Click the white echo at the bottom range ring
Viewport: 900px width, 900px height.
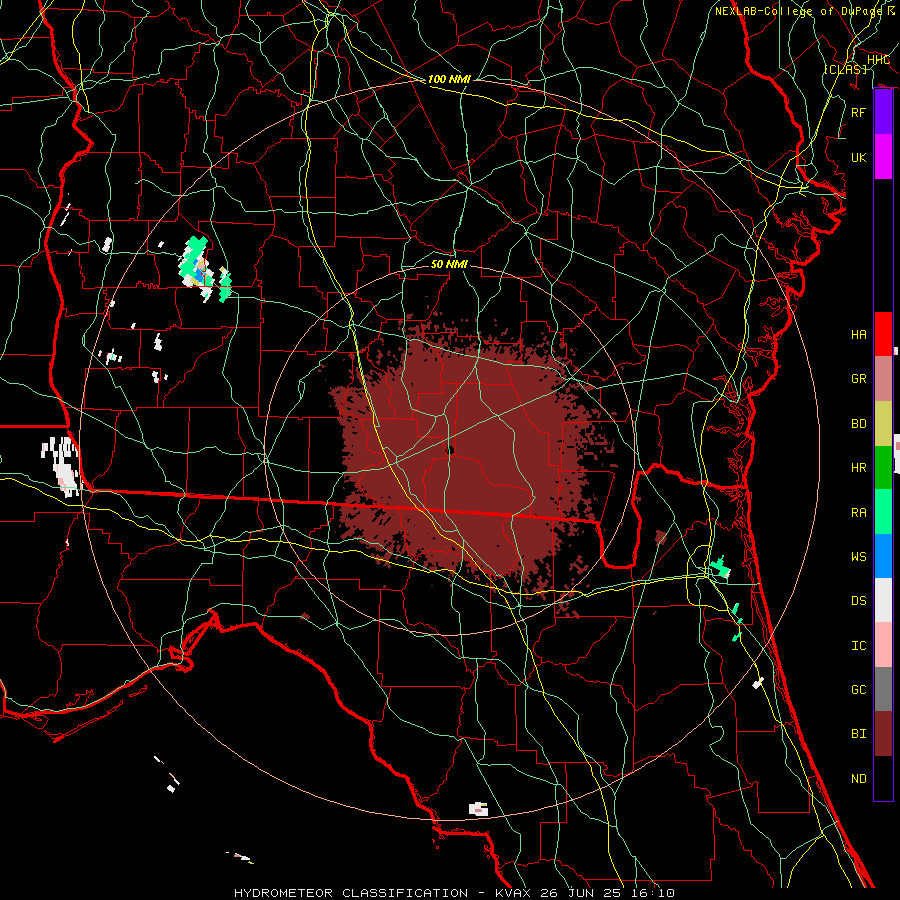click(478, 809)
